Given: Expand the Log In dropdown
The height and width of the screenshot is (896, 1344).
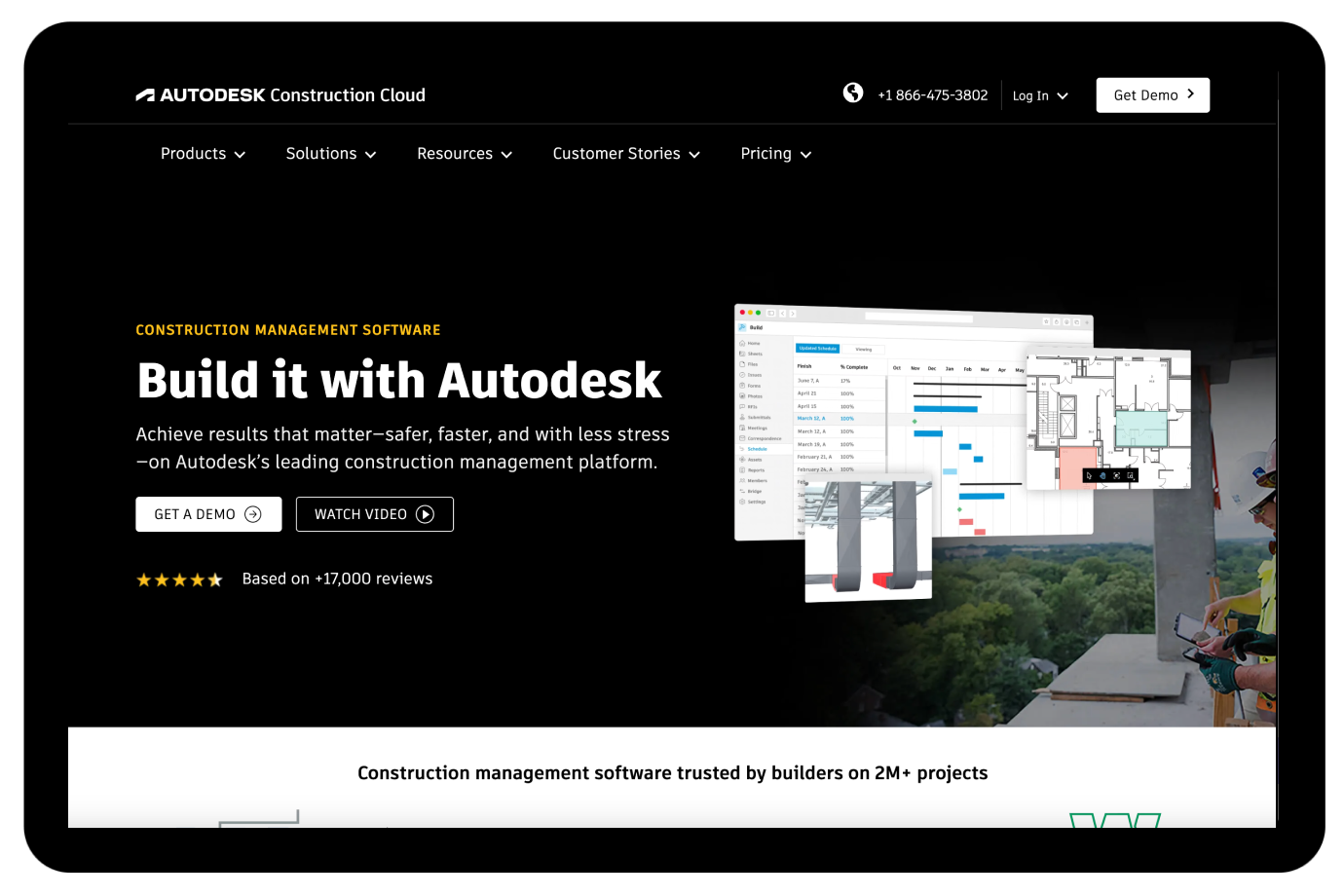Looking at the screenshot, I should click(x=1040, y=95).
